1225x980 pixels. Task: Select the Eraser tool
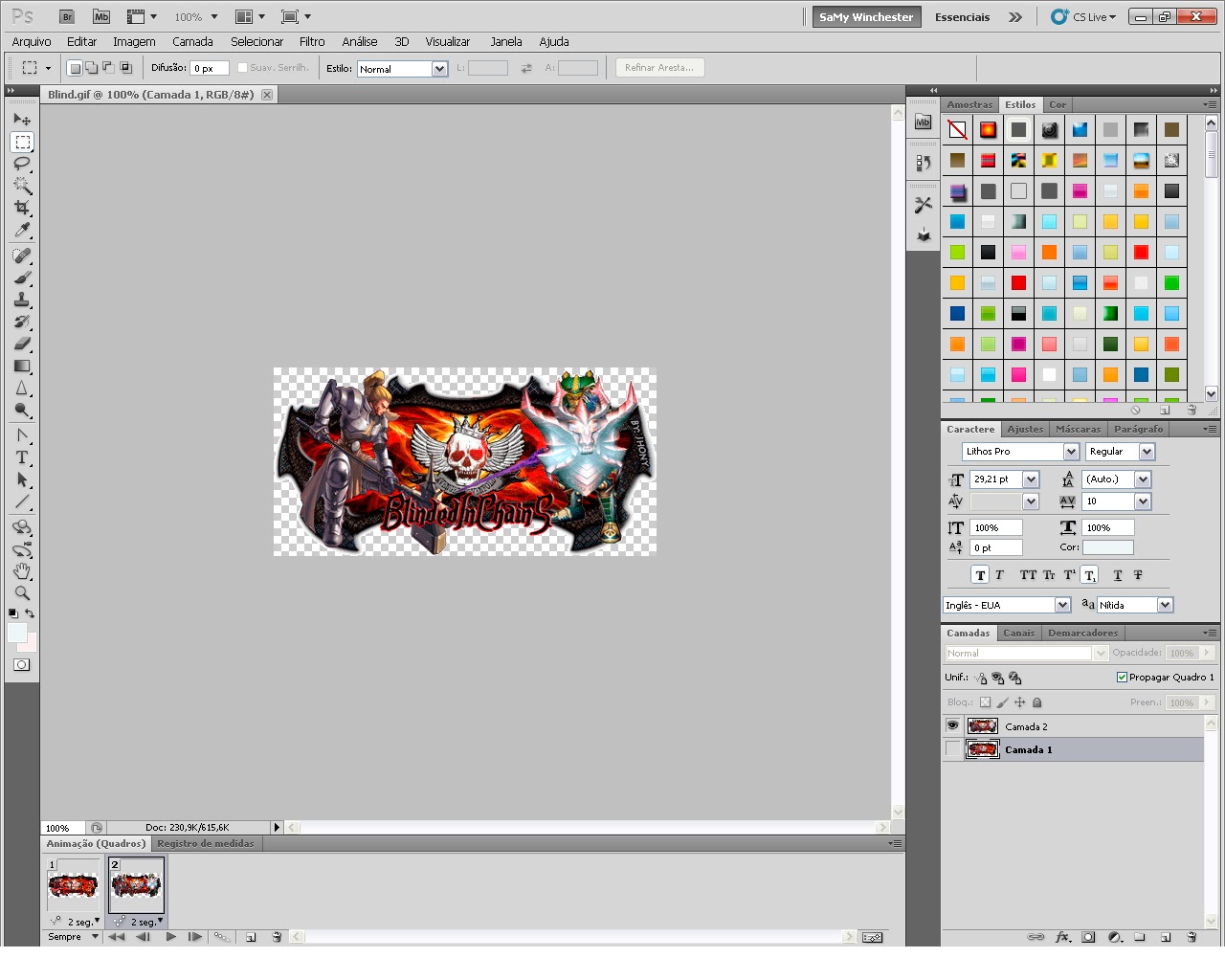[x=22, y=344]
